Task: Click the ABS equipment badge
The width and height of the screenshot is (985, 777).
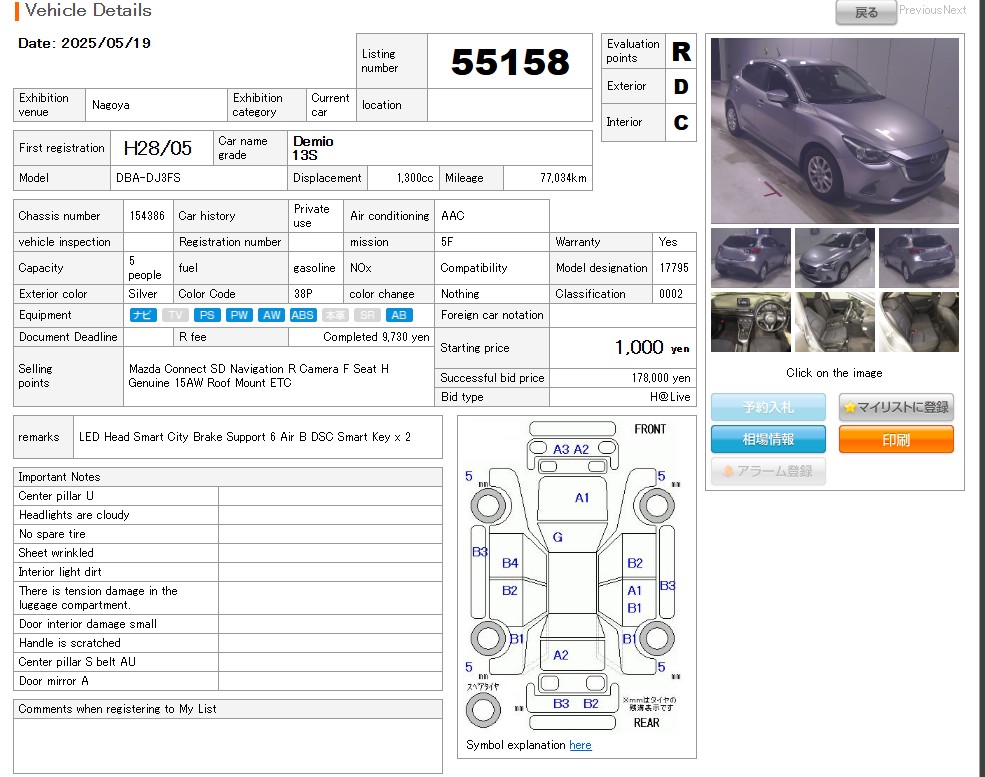Action: tap(303, 315)
